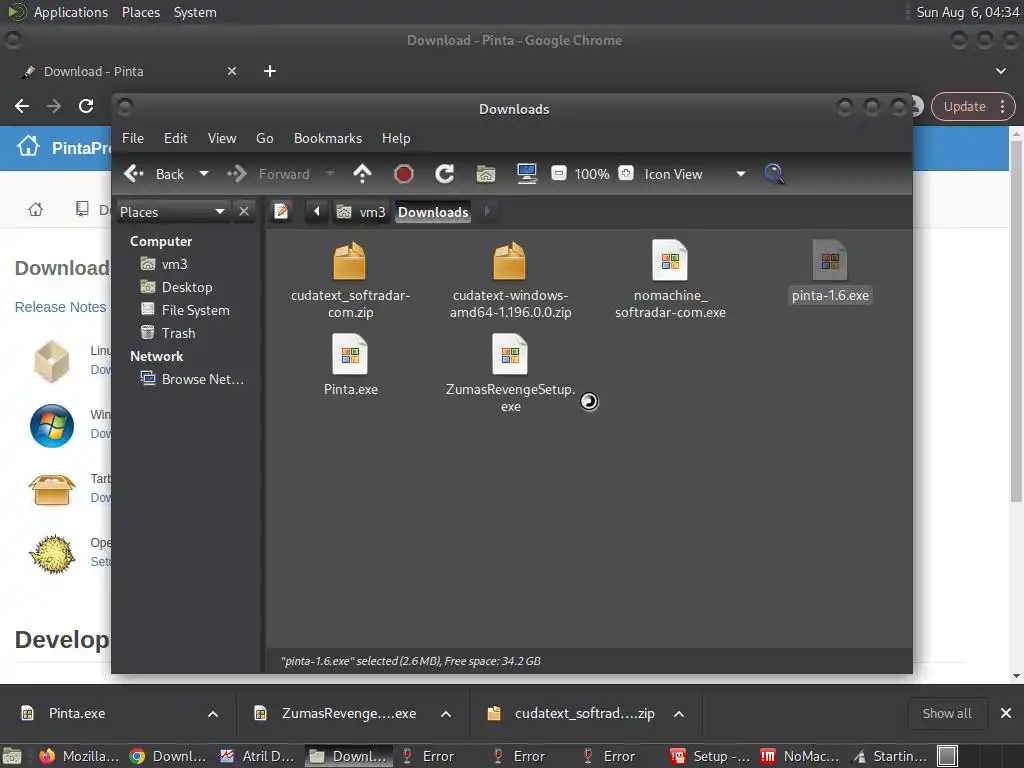The width and height of the screenshot is (1024, 768).
Task: Click the Downloads path bar button
Action: 433,212
